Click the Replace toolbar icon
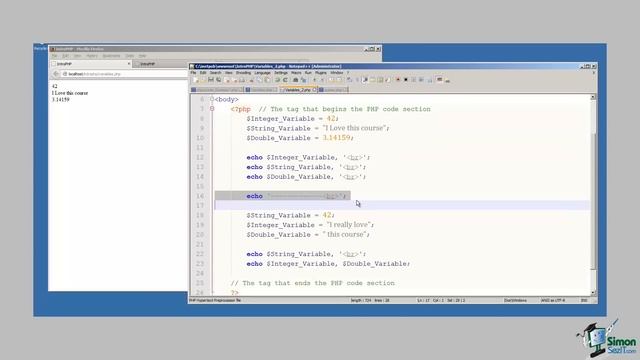This screenshot has height=360, width=640. click(304, 80)
